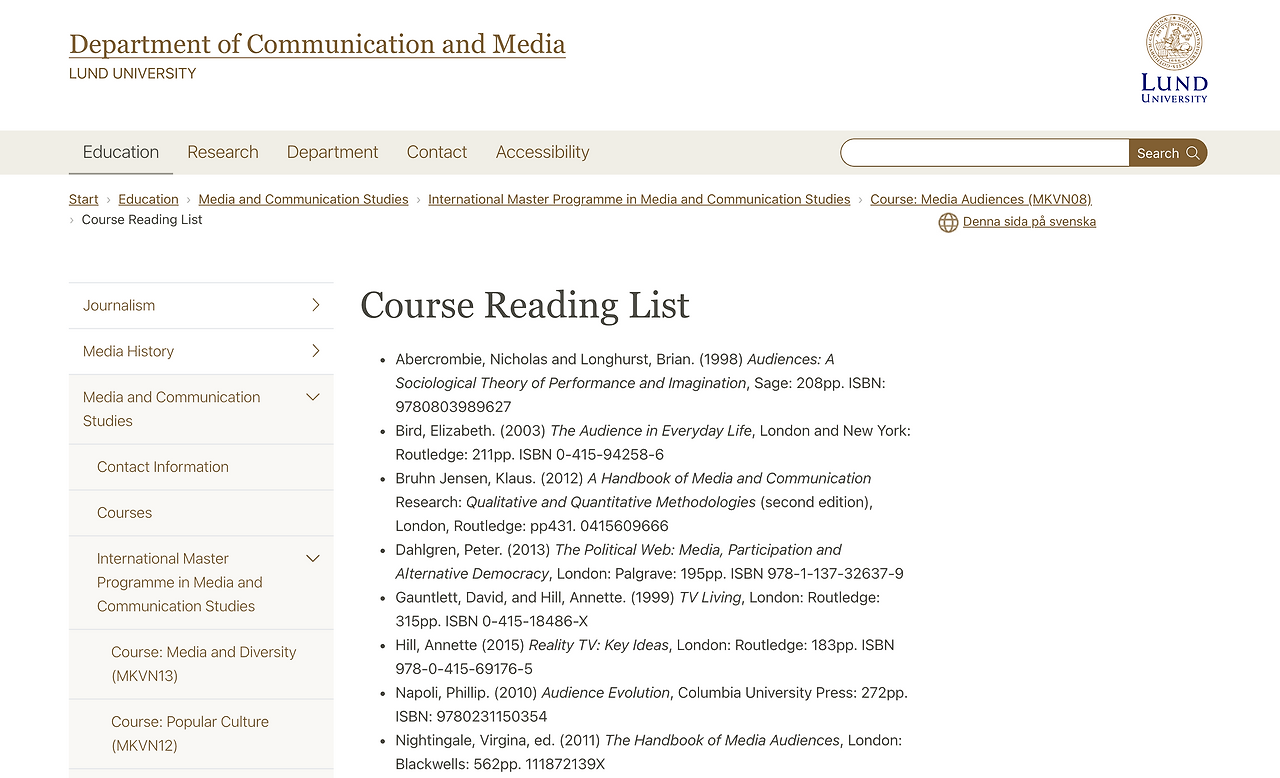Image resolution: width=1280 pixels, height=778 pixels.
Task: Click the globe icon beside Denna sida på svenska
Action: point(948,222)
